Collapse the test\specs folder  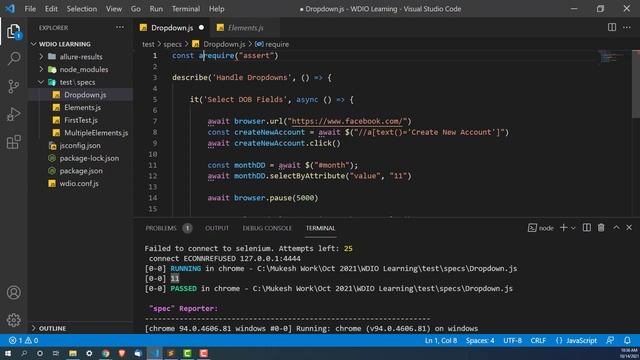[80, 82]
